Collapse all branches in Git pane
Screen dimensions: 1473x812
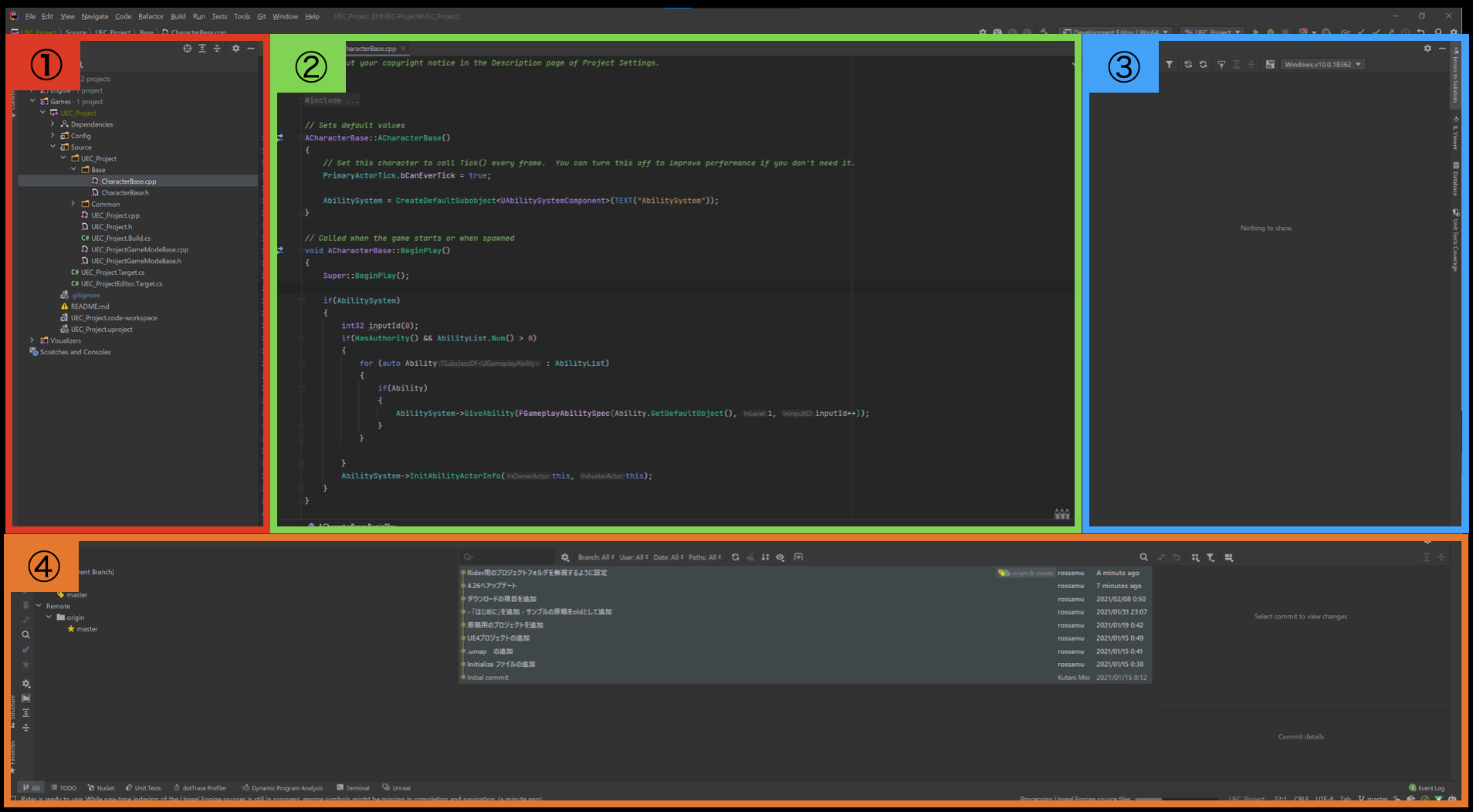click(x=25, y=728)
